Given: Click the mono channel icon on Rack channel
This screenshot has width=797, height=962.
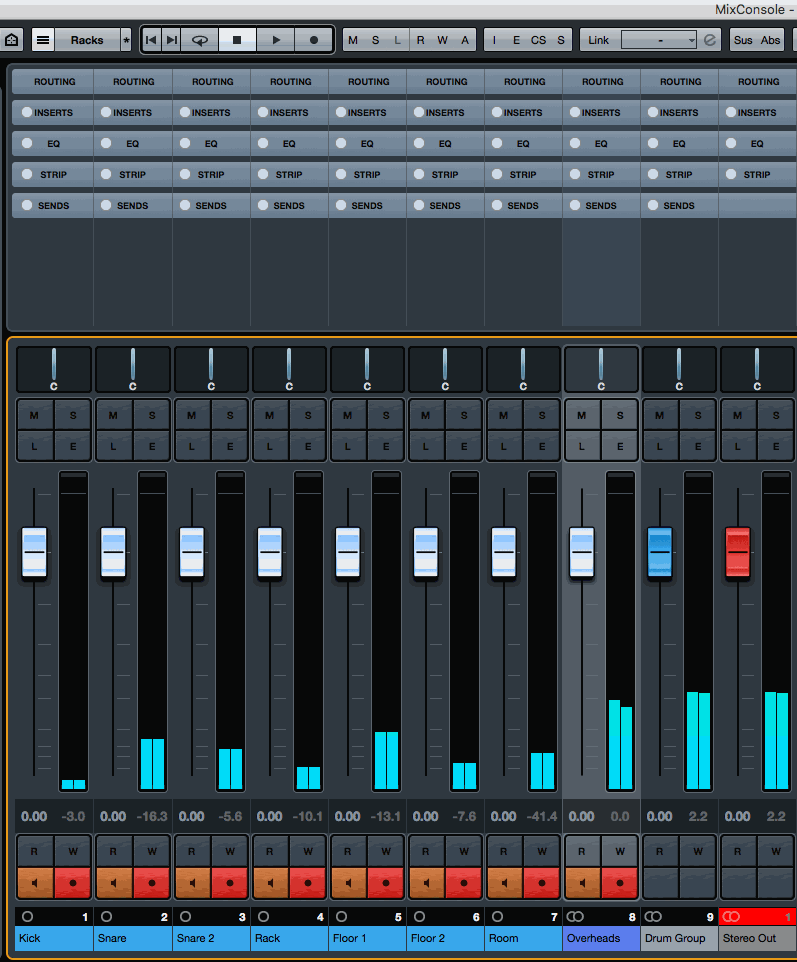Looking at the screenshot, I should point(264,917).
